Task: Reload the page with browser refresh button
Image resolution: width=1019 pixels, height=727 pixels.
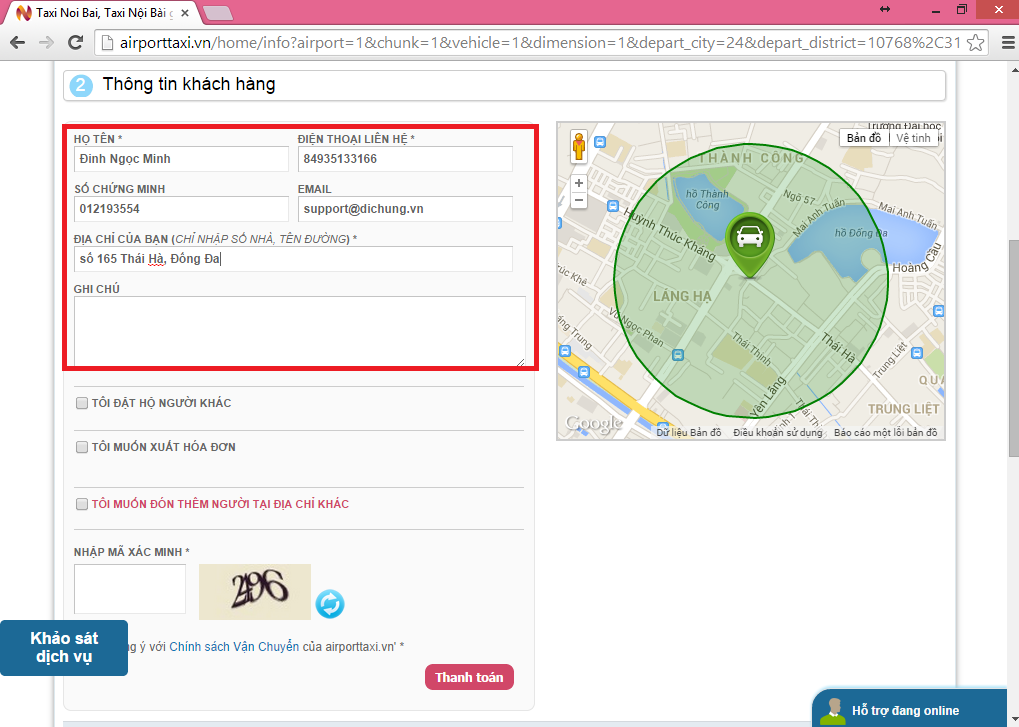Action: 74,43
